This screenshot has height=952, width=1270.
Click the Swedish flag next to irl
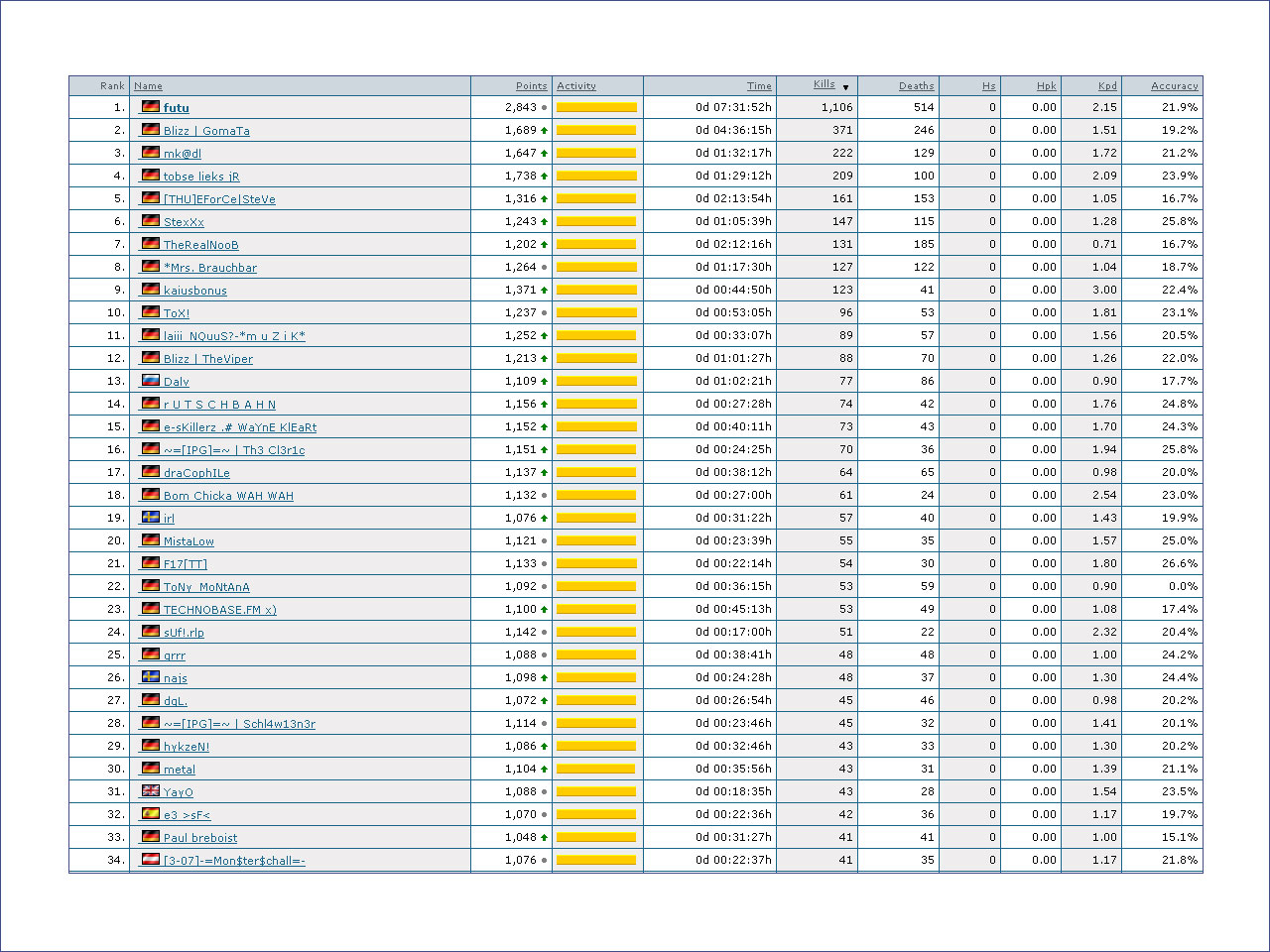[x=151, y=518]
